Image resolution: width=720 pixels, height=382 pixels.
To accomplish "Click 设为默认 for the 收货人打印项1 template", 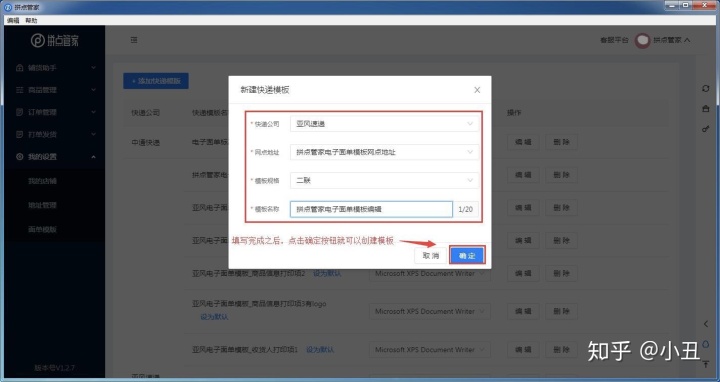I will (320, 349).
